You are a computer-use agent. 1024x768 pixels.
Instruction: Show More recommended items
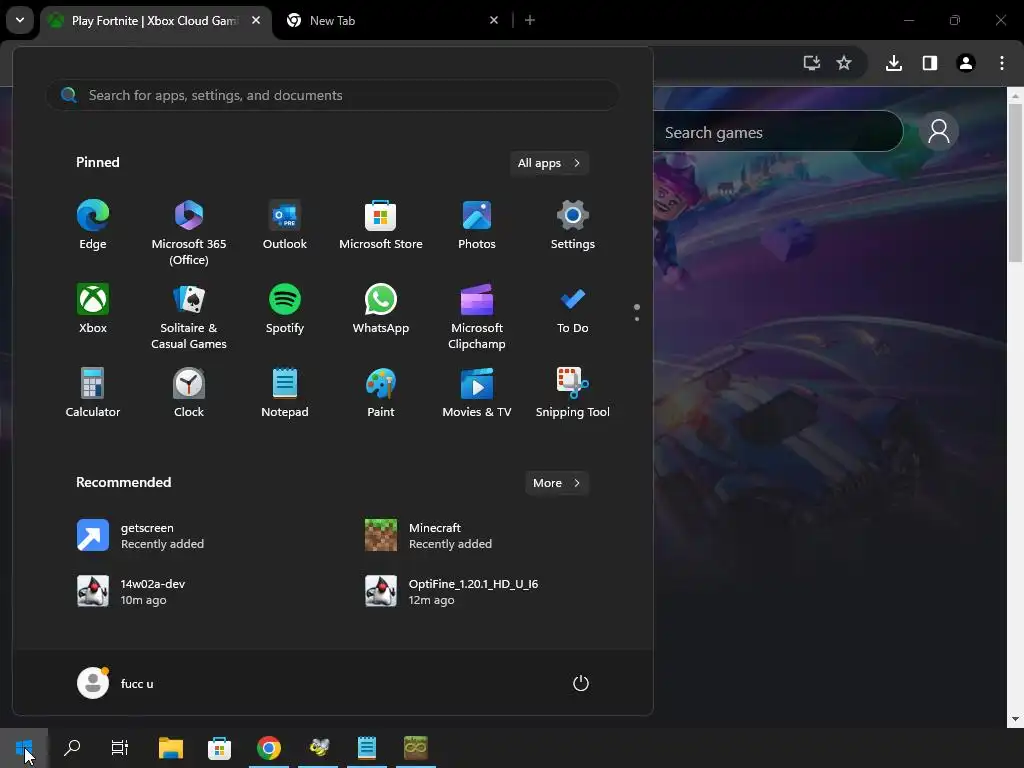pos(557,483)
